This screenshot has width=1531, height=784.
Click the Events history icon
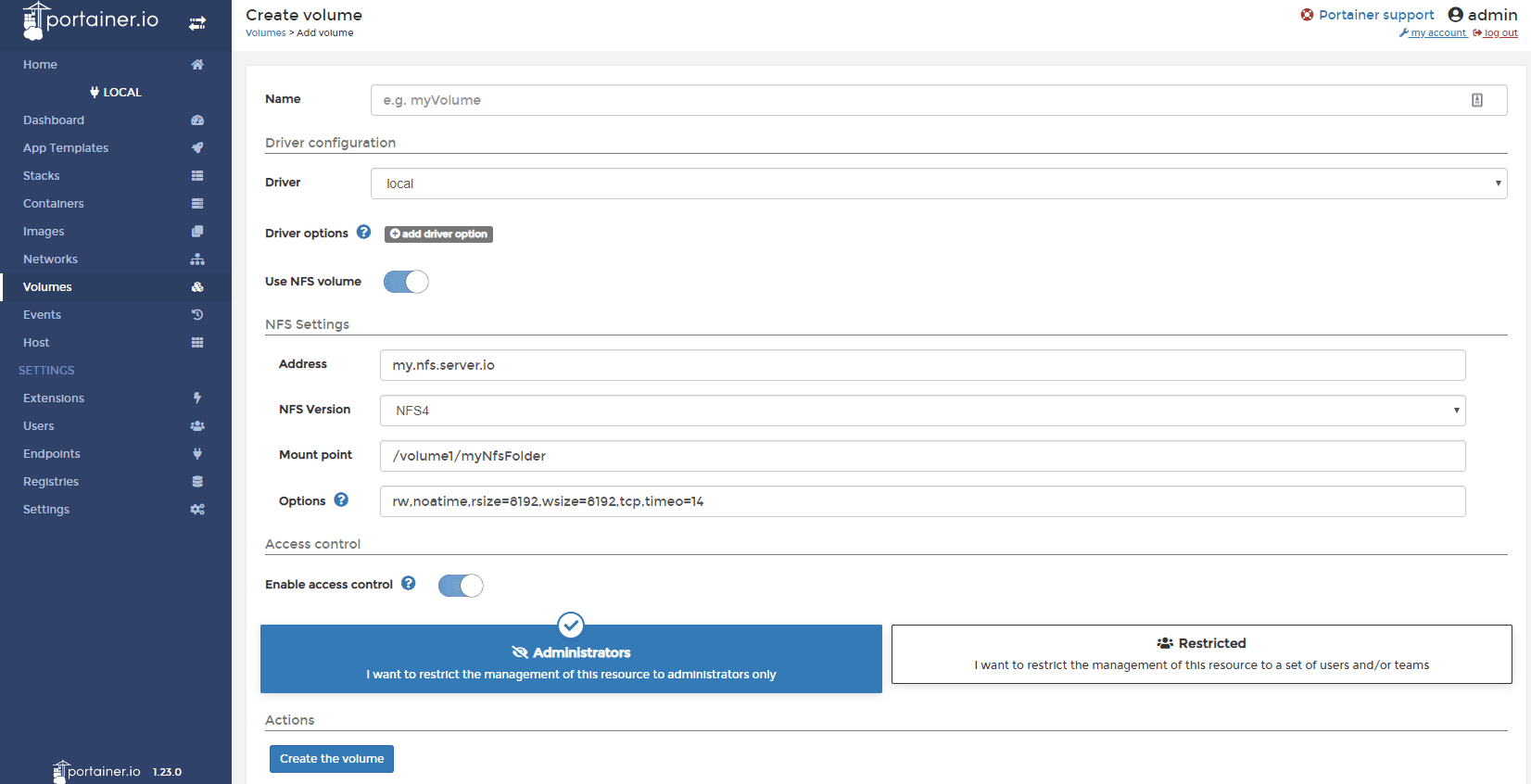pos(197,315)
